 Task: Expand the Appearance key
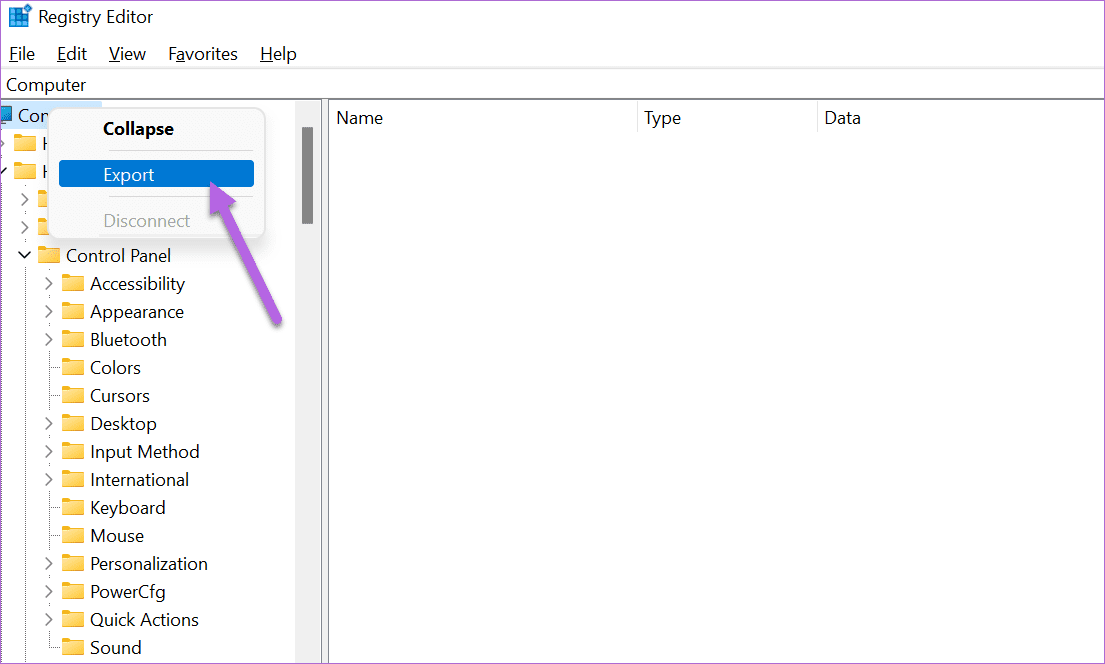(49, 312)
